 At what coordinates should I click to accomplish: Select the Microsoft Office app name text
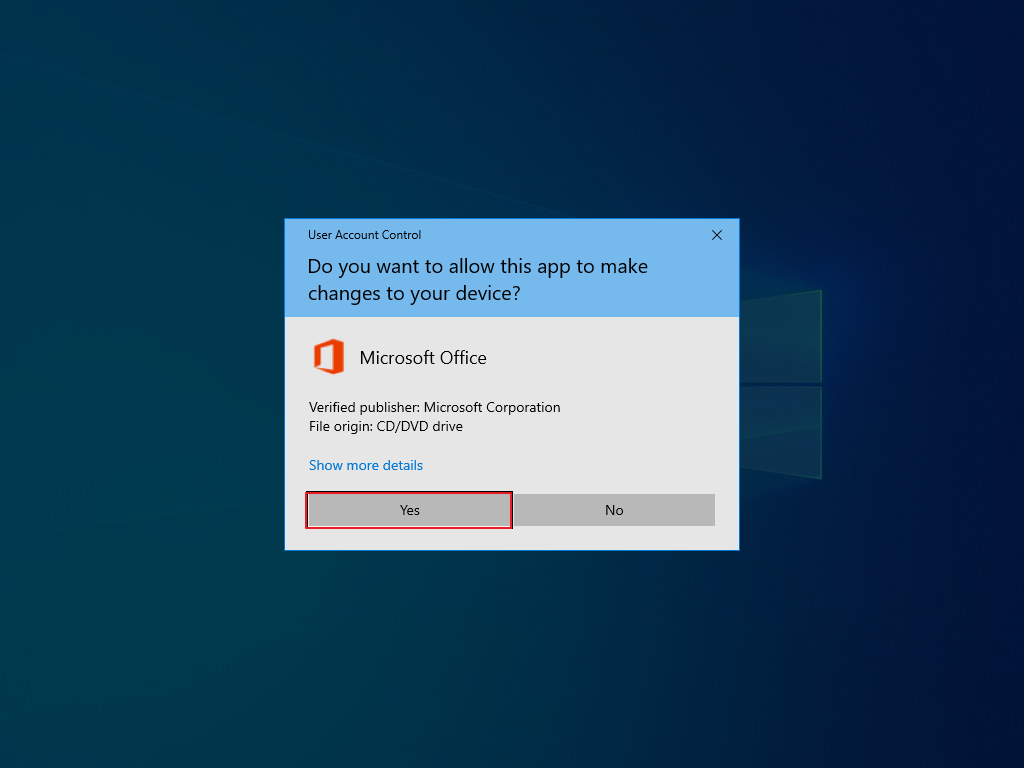coord(423,358)
